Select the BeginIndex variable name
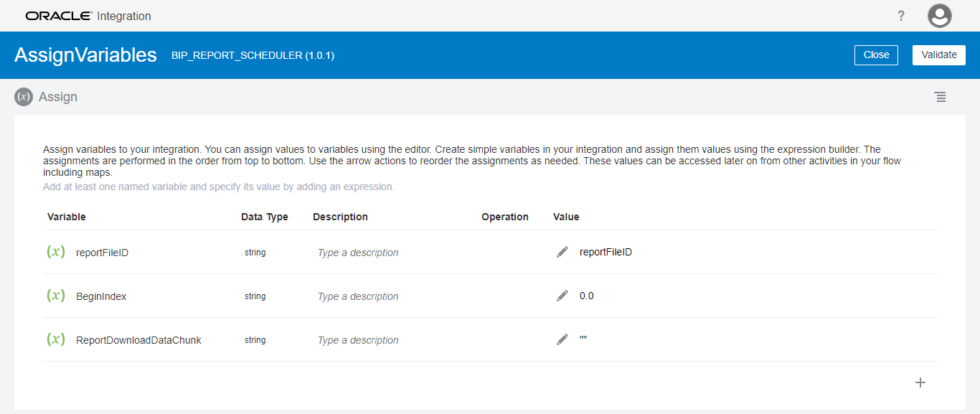The height and width of the screenshot is (414, 980). [x=101, y=296]
